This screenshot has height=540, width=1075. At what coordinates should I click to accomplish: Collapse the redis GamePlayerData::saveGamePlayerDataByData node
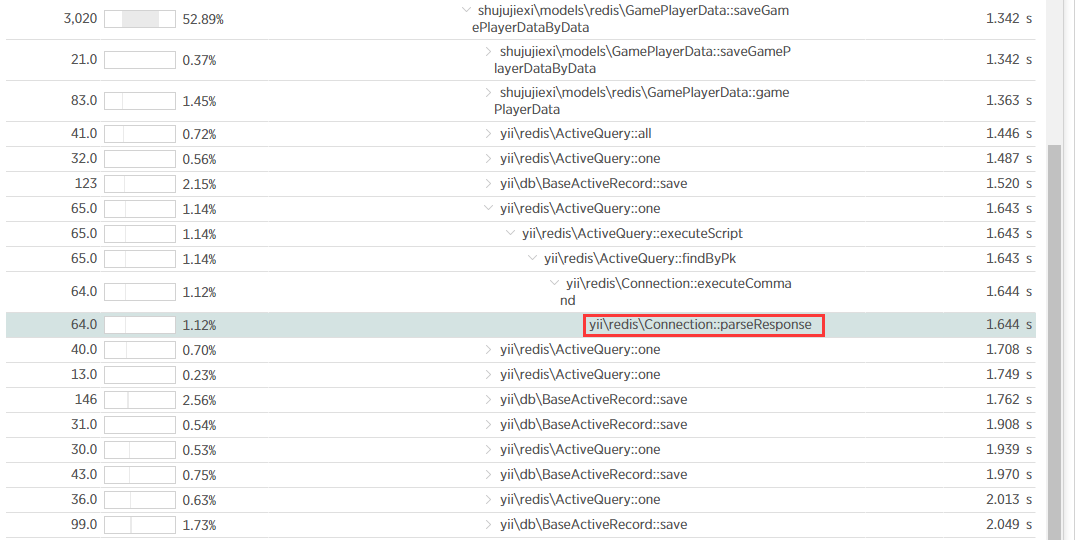[x=467, y=10]
